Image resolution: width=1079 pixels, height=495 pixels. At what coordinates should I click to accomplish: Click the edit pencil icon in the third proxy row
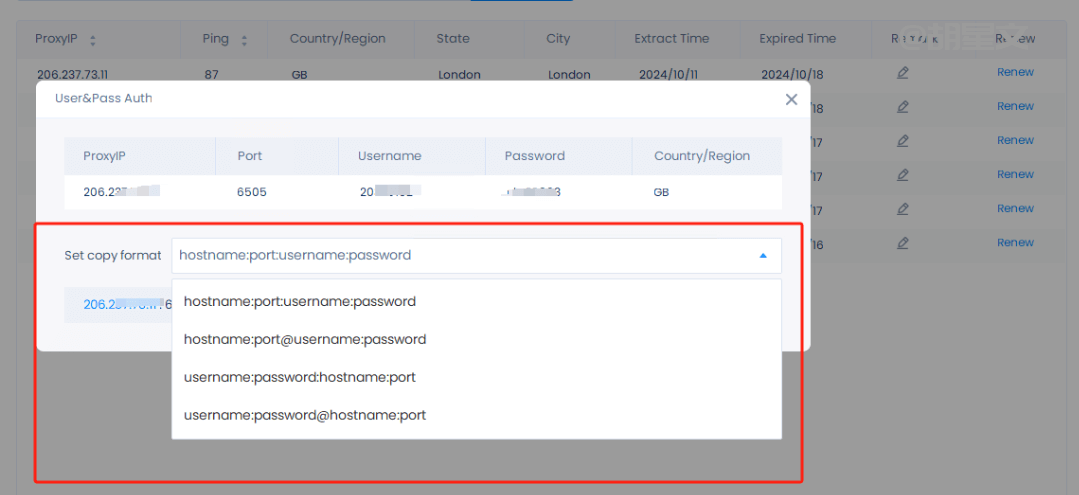coord(903,141)
